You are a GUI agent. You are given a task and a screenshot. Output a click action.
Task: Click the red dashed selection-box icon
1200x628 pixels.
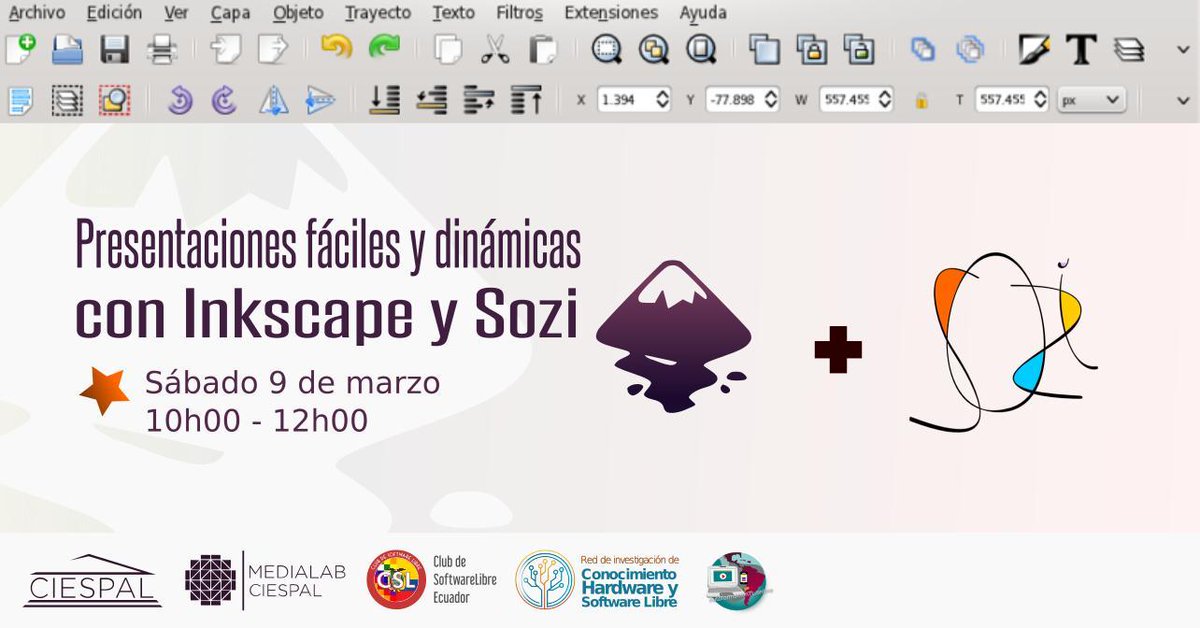click(x=115, y=100)
